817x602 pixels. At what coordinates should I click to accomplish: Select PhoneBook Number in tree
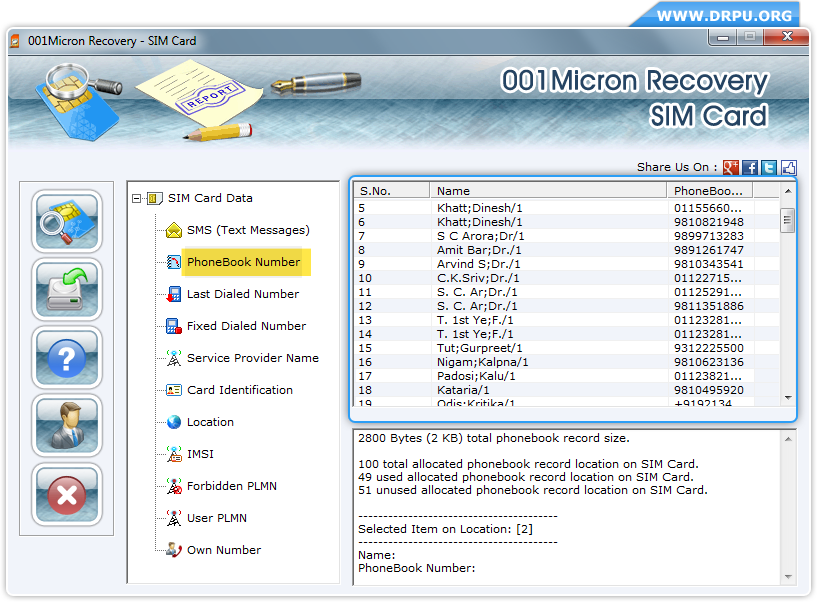[x=243, y=262]
